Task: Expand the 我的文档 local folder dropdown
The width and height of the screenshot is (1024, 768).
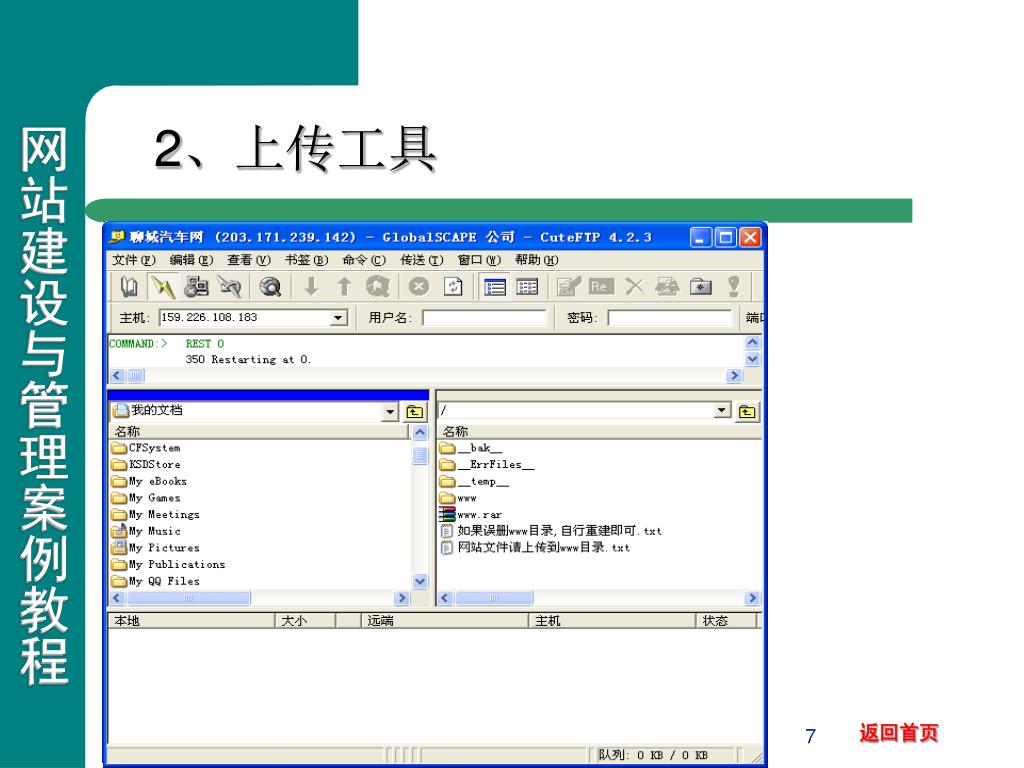Action: 390,411
